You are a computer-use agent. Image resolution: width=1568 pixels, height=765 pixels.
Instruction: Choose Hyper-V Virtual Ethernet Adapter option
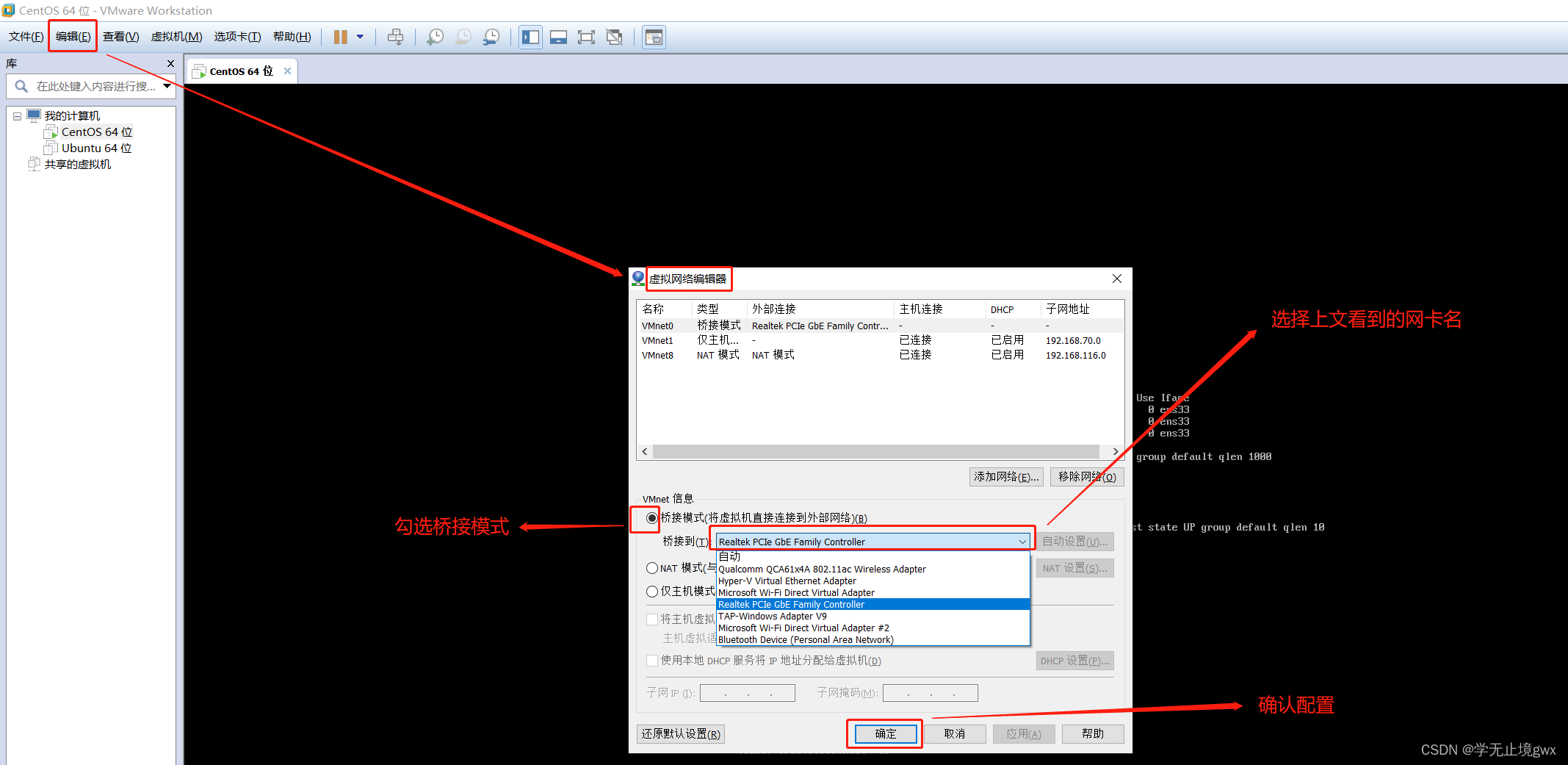(x=873, y=581)
